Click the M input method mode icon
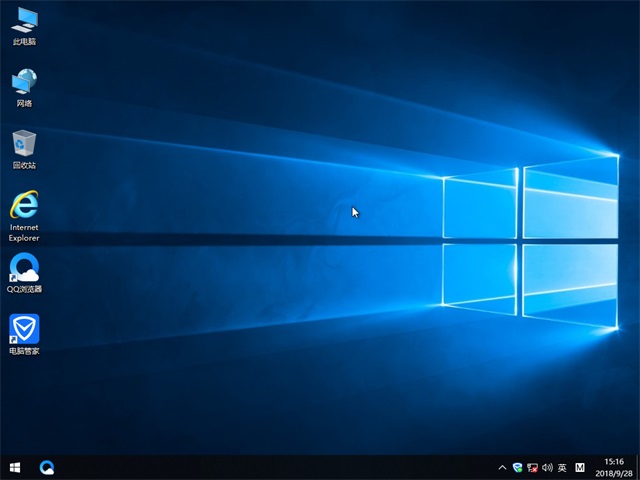The image size is (640, 480). [580, 467]
